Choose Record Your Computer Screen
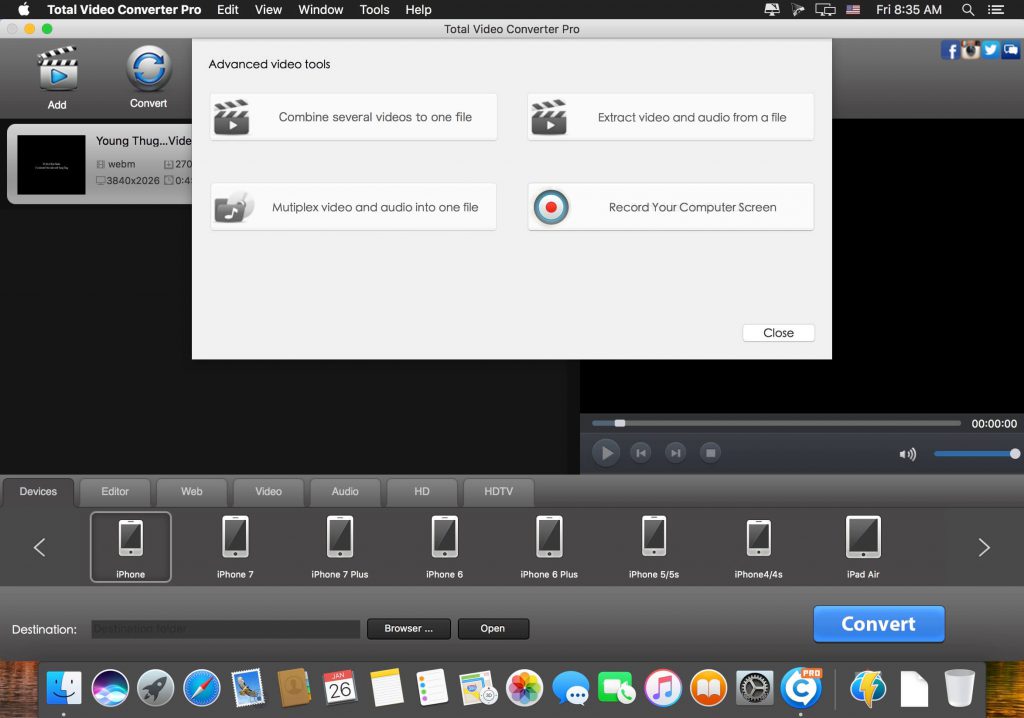The height and width of the screenshot is (718, 1024). click(x=670, y=207)
